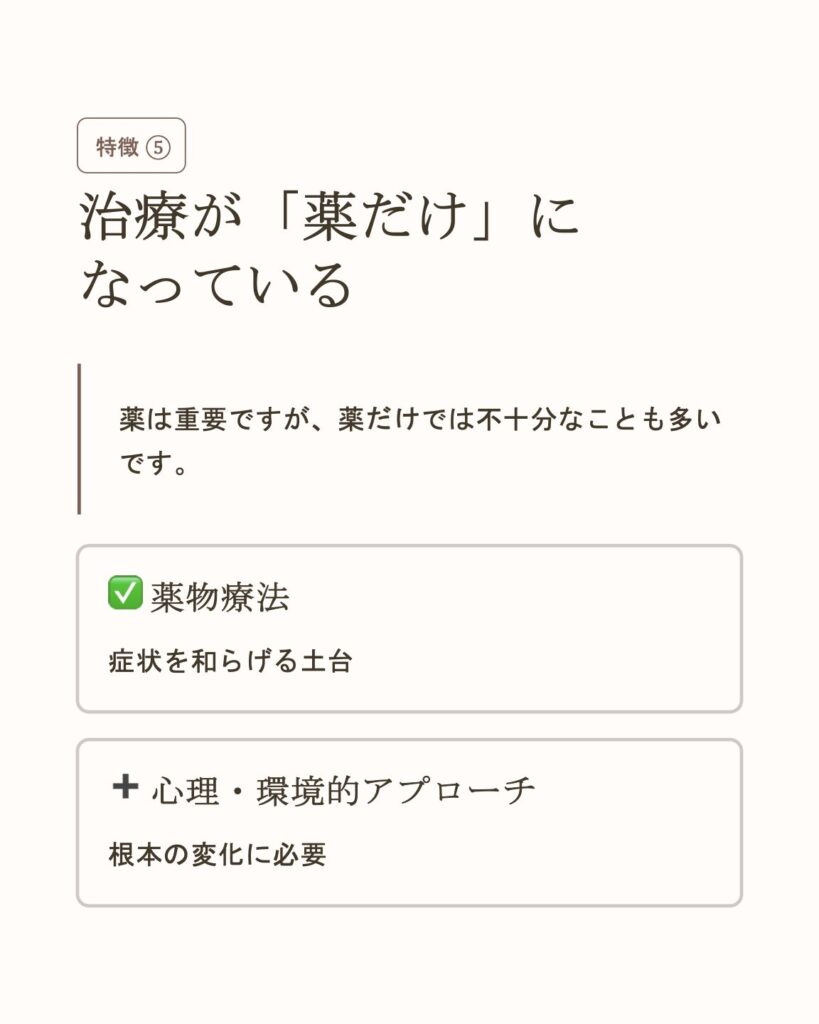Viewport: 819px width, 1024px height.
Task: Click the 症状を和らげる土台 description text
Action: click(230, 662)
